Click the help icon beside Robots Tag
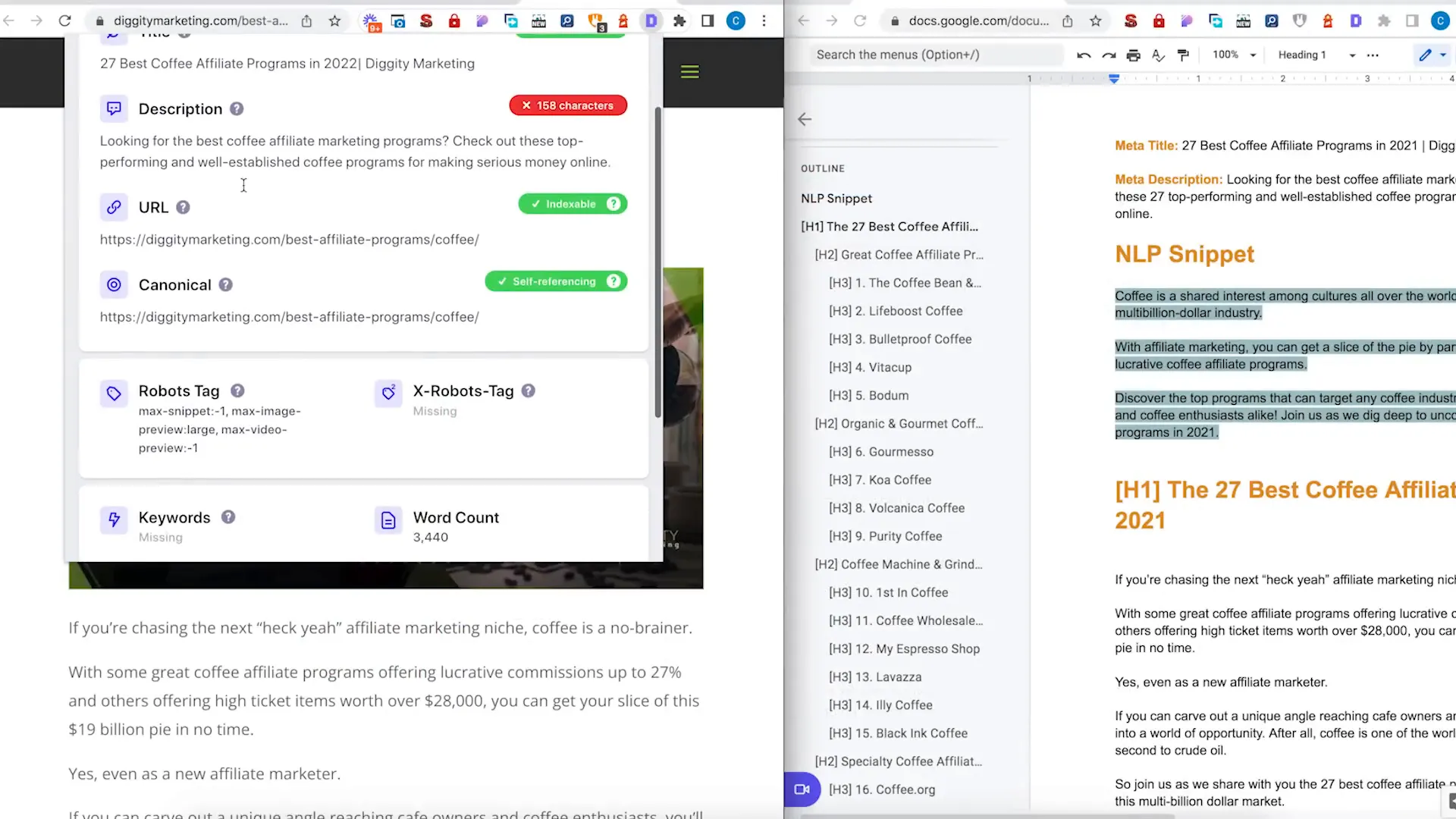1456x819 pixels. (x=237, y=391)
